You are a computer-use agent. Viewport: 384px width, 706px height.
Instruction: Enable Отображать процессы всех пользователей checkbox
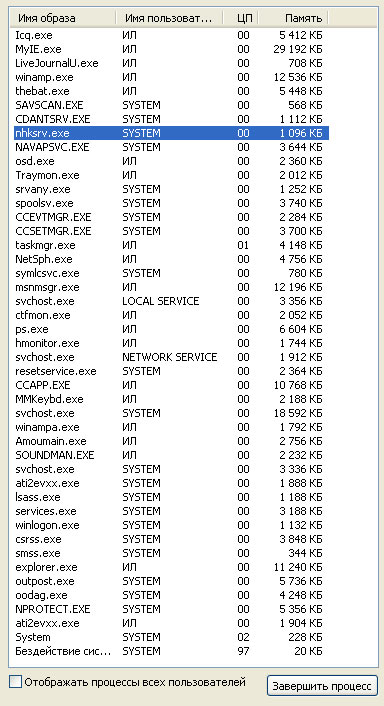click(15, 682)
